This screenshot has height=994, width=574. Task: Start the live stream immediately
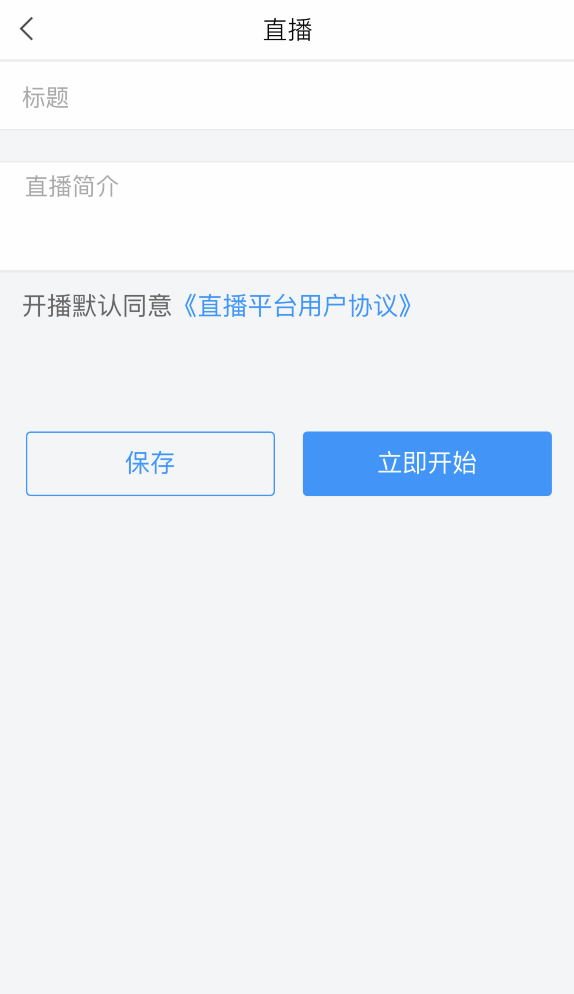(x=427, y=463)
